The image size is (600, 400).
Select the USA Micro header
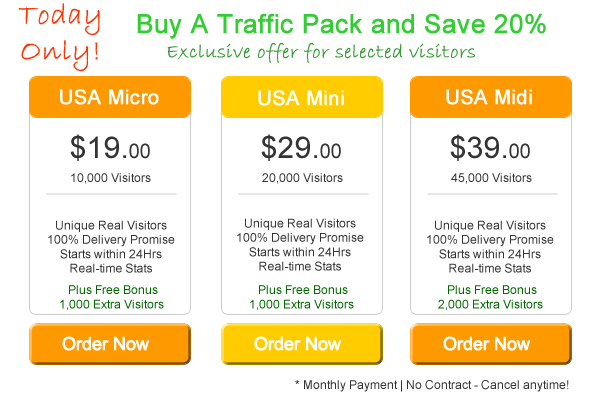click(x=110, y=97)
